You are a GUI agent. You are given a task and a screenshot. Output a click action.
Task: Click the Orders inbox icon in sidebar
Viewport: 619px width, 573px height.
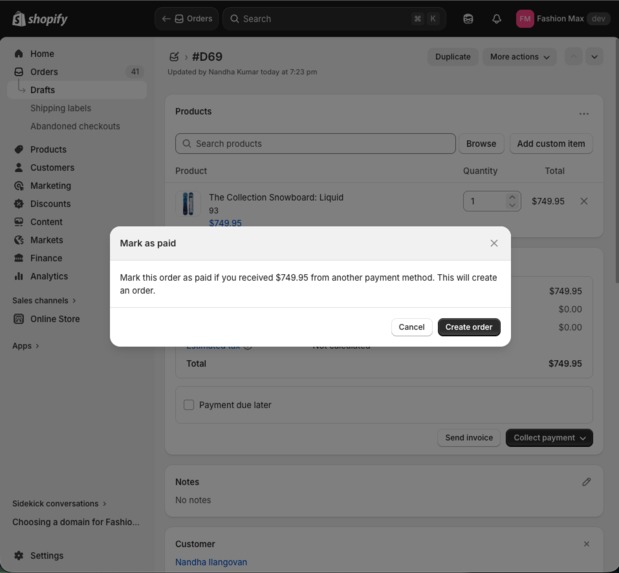pyautogui.click(x=19, y=72)
